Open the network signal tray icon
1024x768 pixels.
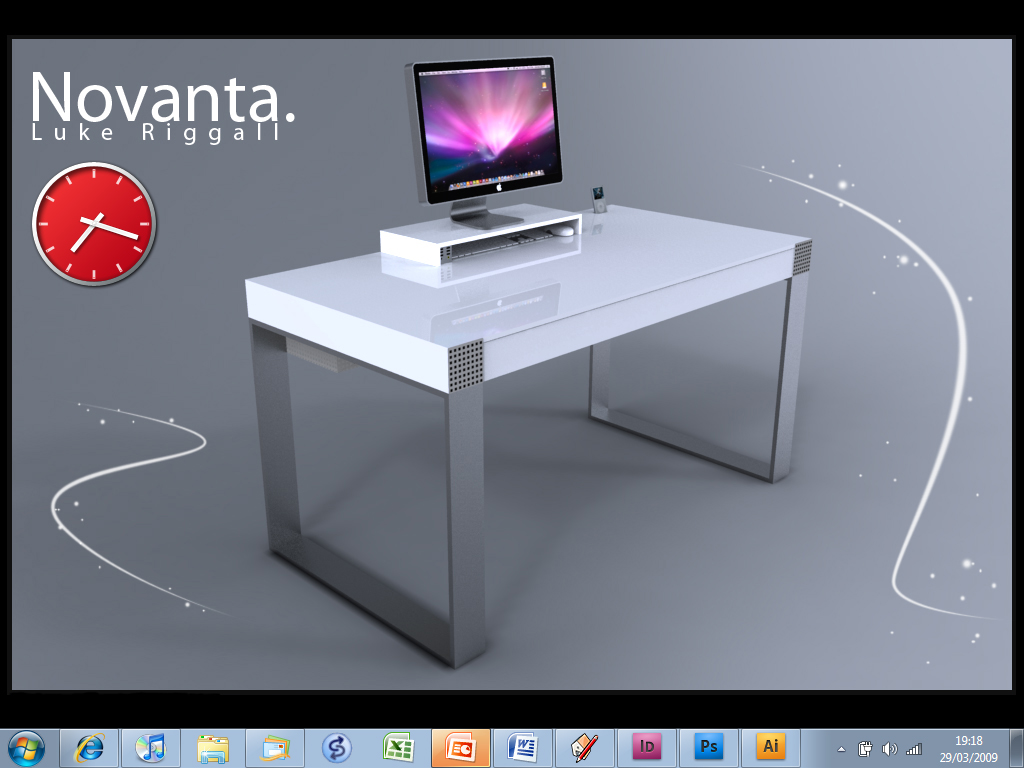point(914,749)
